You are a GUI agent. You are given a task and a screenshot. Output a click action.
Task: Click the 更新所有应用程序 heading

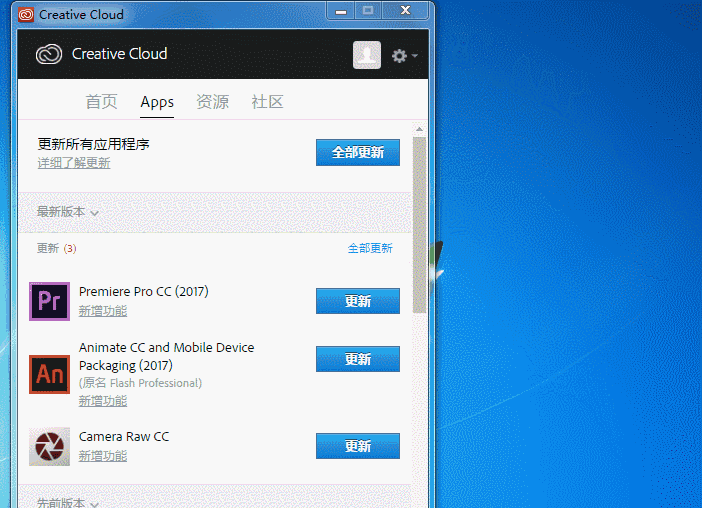coord(94,144)
